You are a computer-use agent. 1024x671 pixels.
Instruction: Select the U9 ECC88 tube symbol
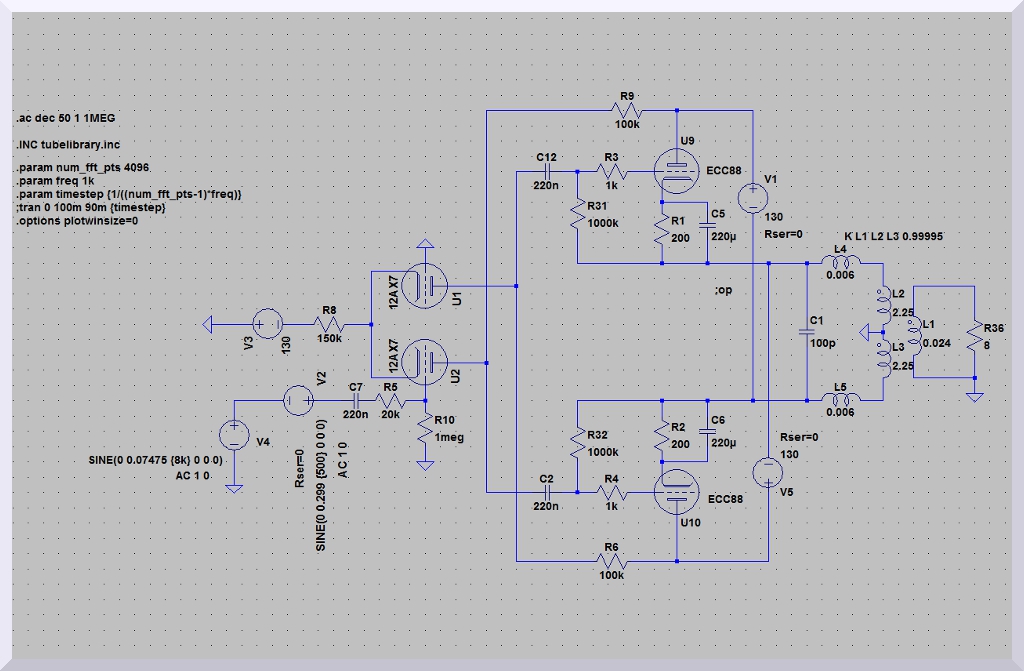click(x=678, y=169)
